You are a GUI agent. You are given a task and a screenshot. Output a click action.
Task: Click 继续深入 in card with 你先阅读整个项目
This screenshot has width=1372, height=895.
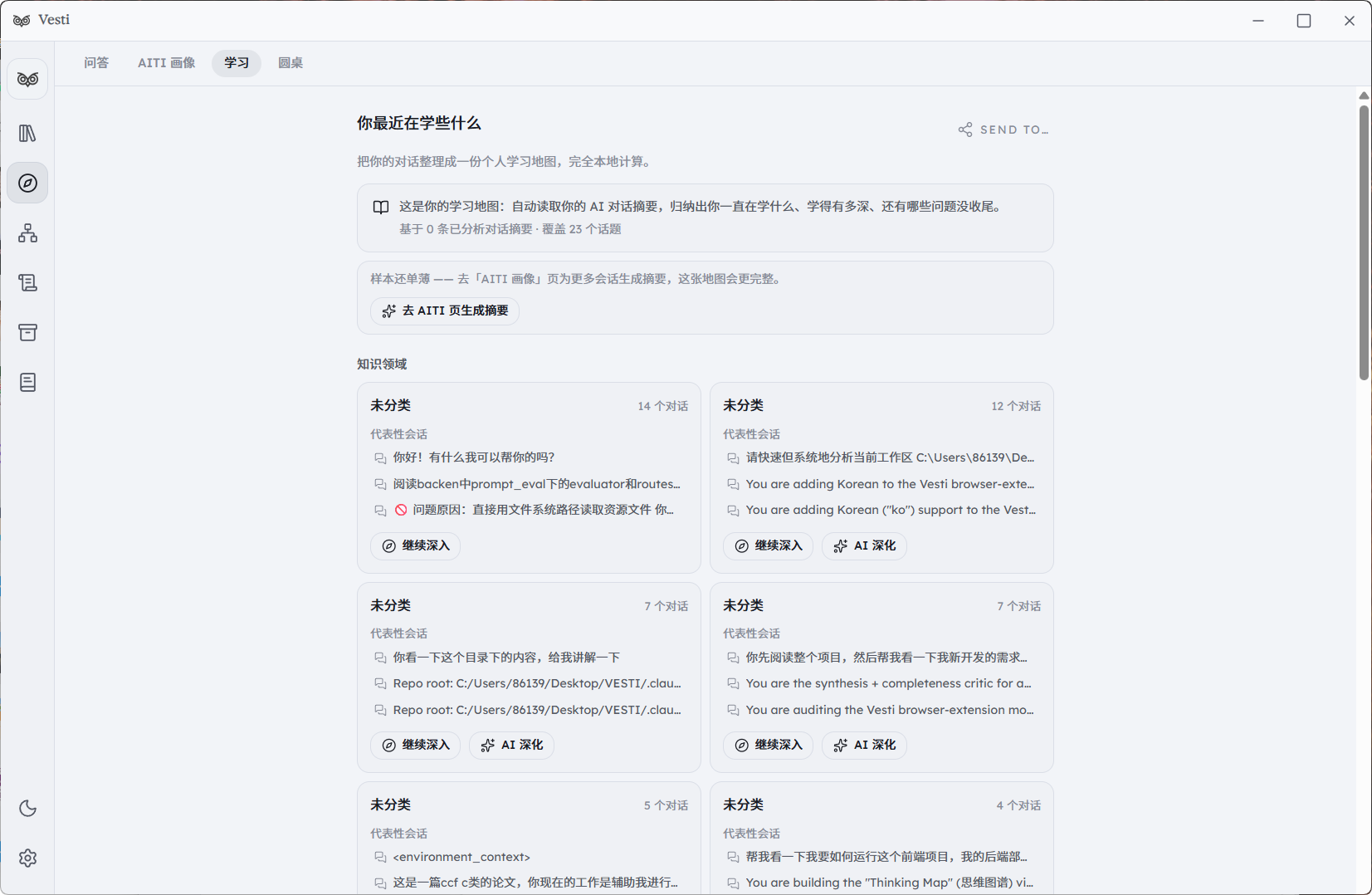tap(768, 745)
